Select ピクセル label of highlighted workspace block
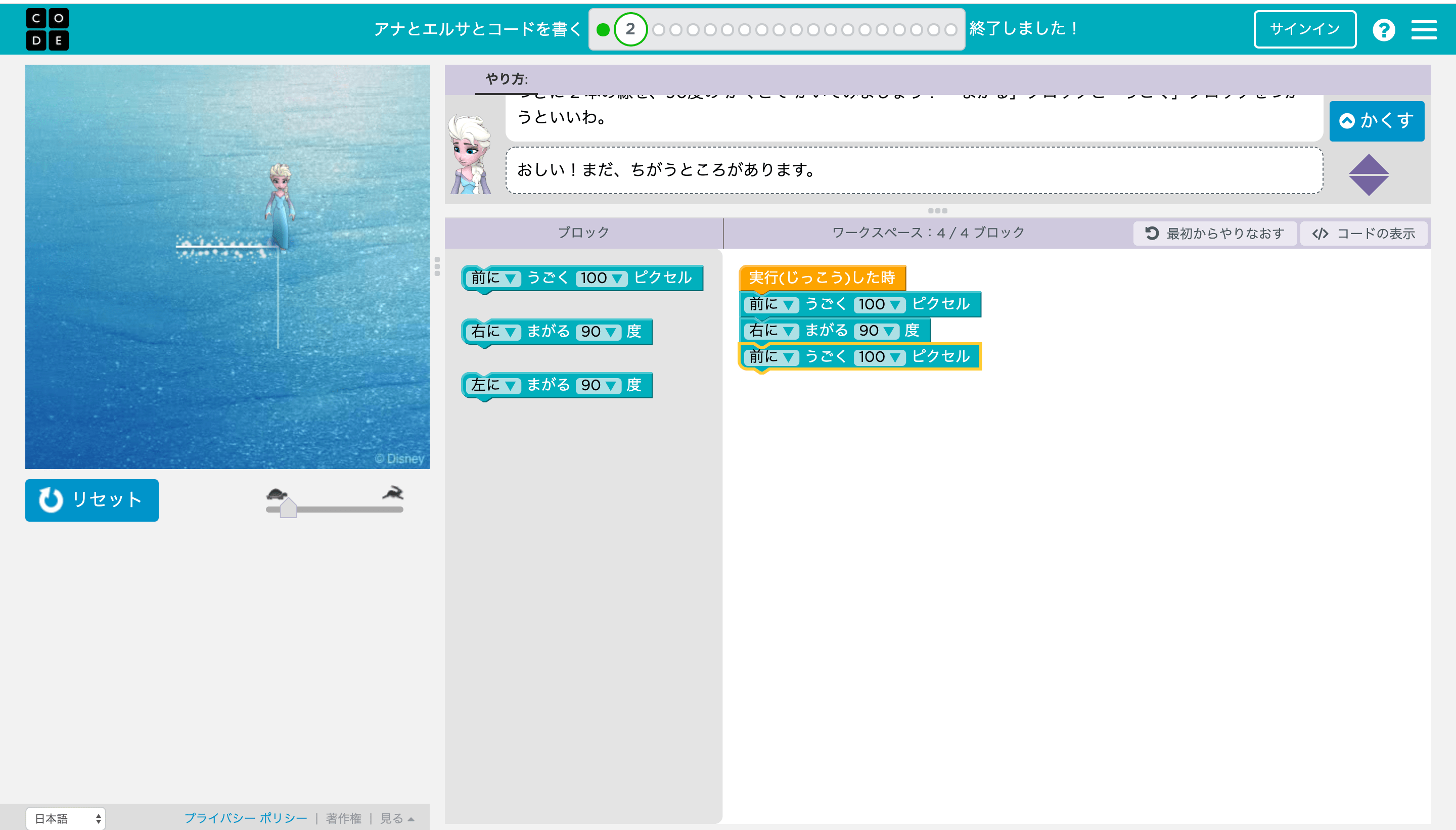Screen dimensions: 1456x830 coord(941,356)
